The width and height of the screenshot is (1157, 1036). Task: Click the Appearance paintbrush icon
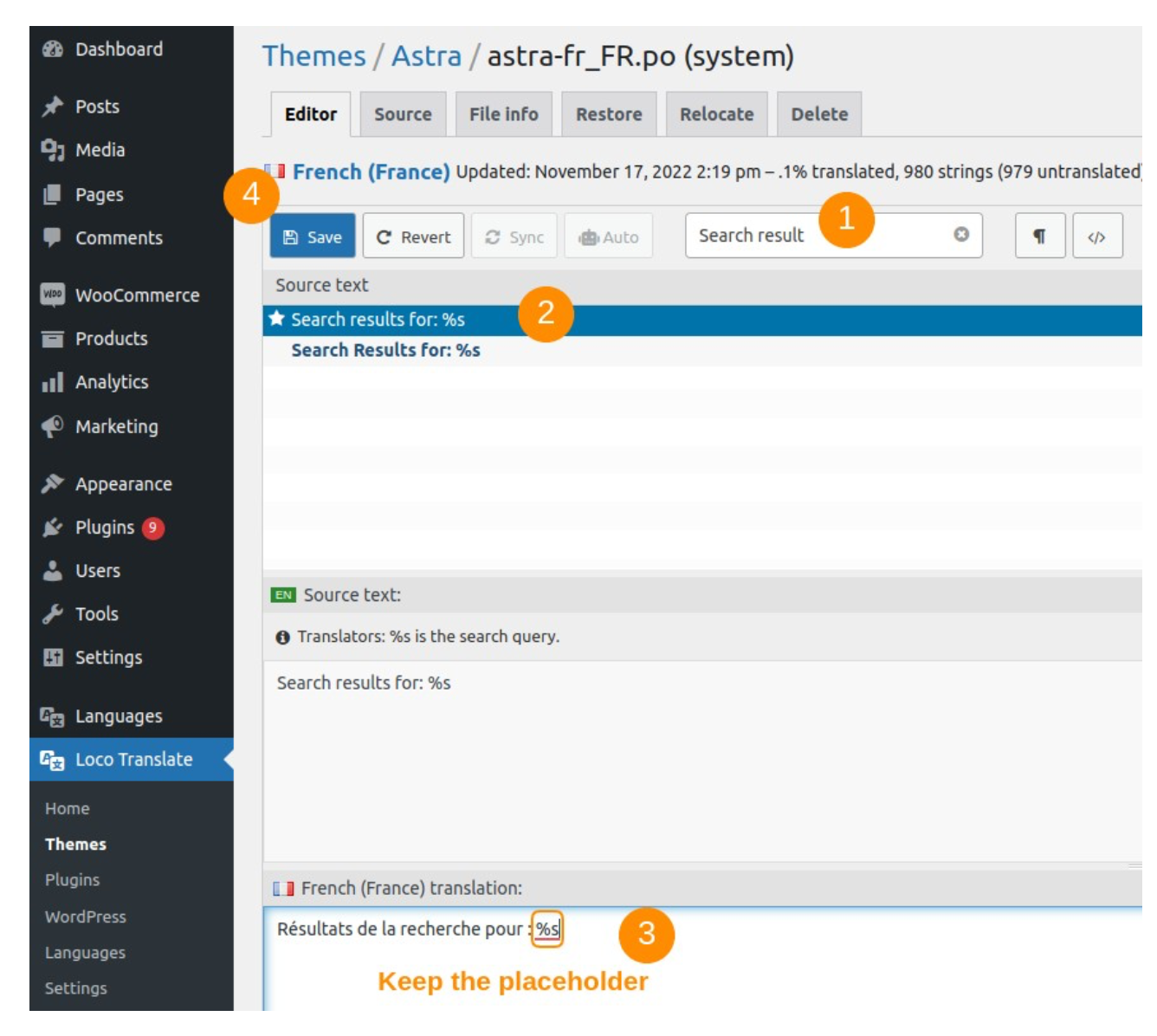[53, 483]
